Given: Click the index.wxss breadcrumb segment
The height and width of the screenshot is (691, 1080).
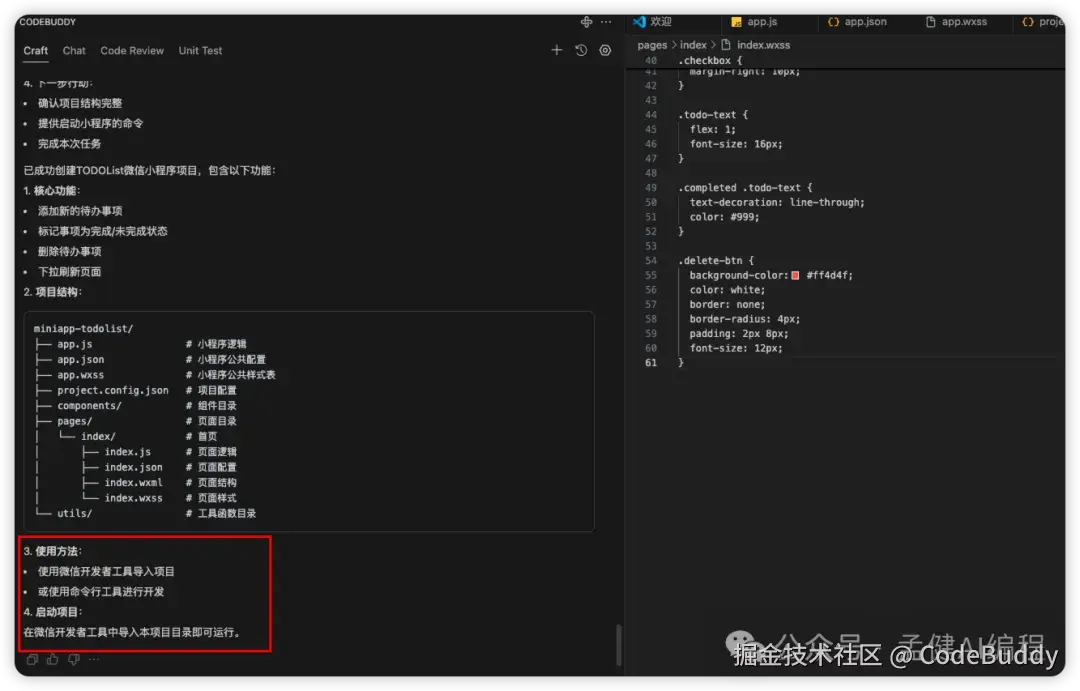Looking at the screenshot, I should [763, 45].
